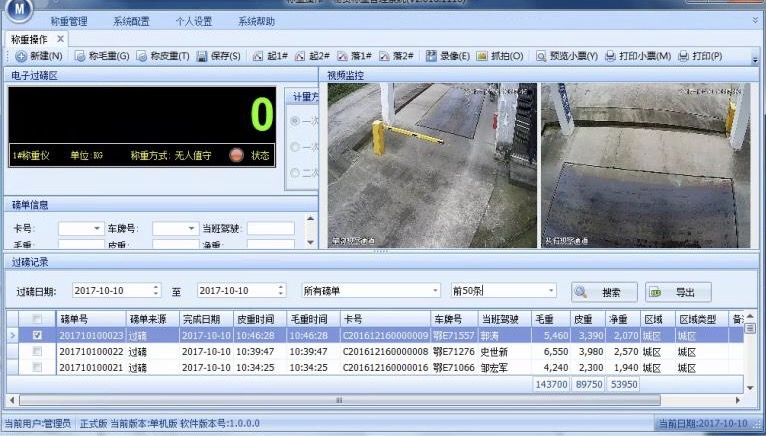Open the 称重管理 menu
This screenshot has width=766, height=436.
click(x=68, y=20)
